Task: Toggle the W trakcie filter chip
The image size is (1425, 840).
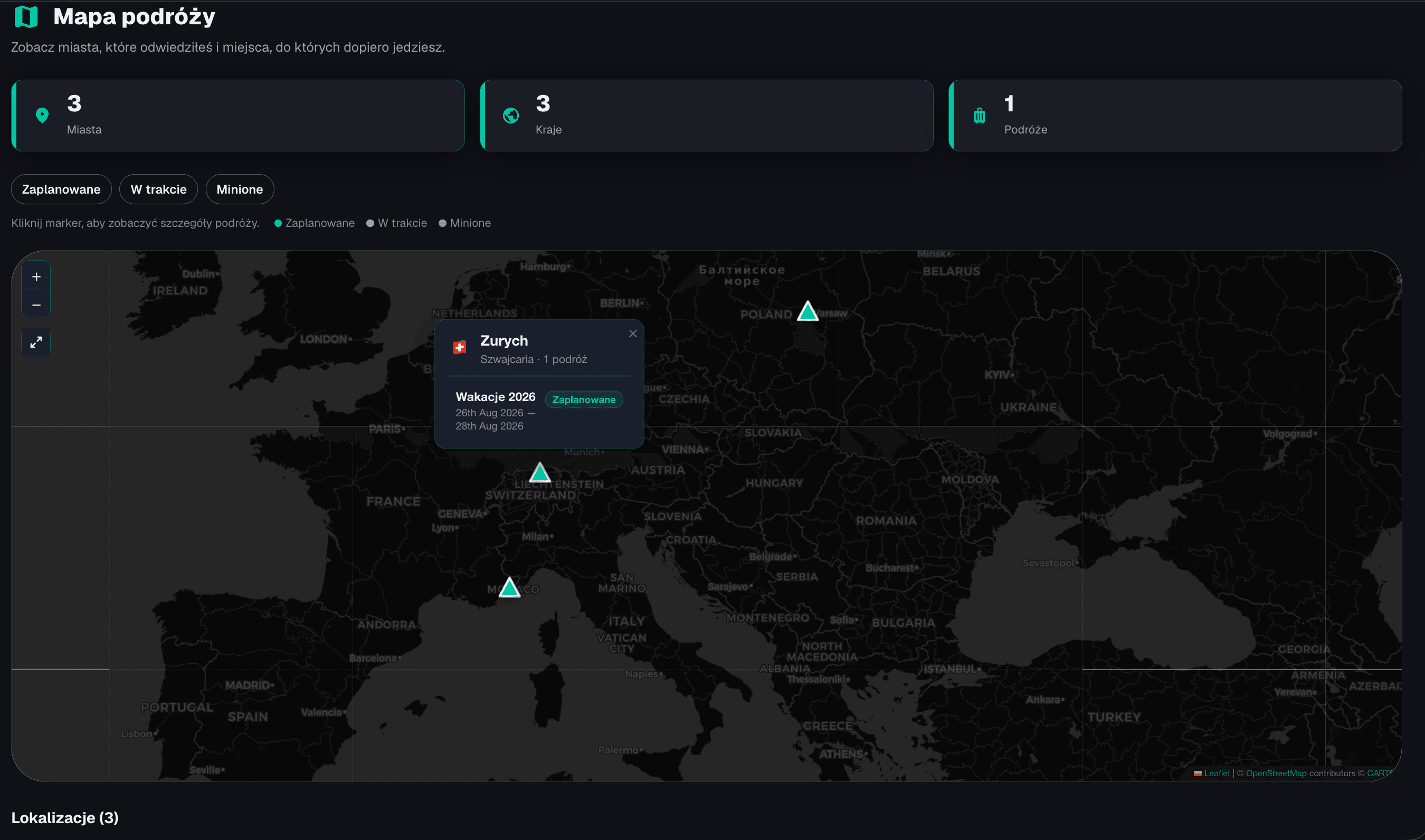Action: click(158, 189)
